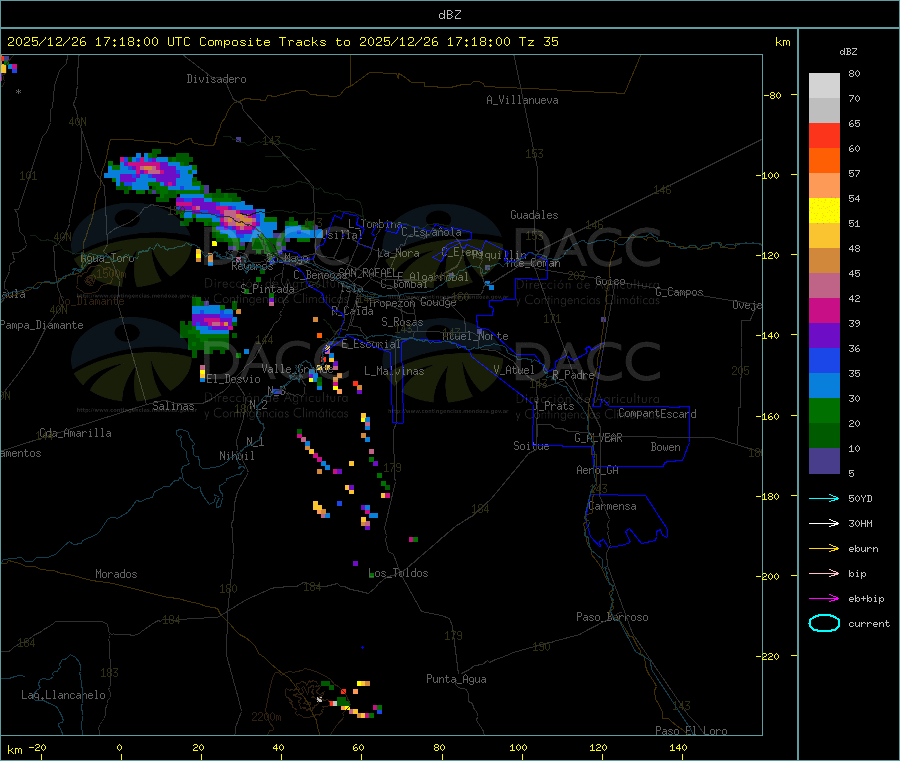This screenshot has height=761, width=900.
Task: Select the magenta 39 dBZ color swatch
Action: pos(824,310)
